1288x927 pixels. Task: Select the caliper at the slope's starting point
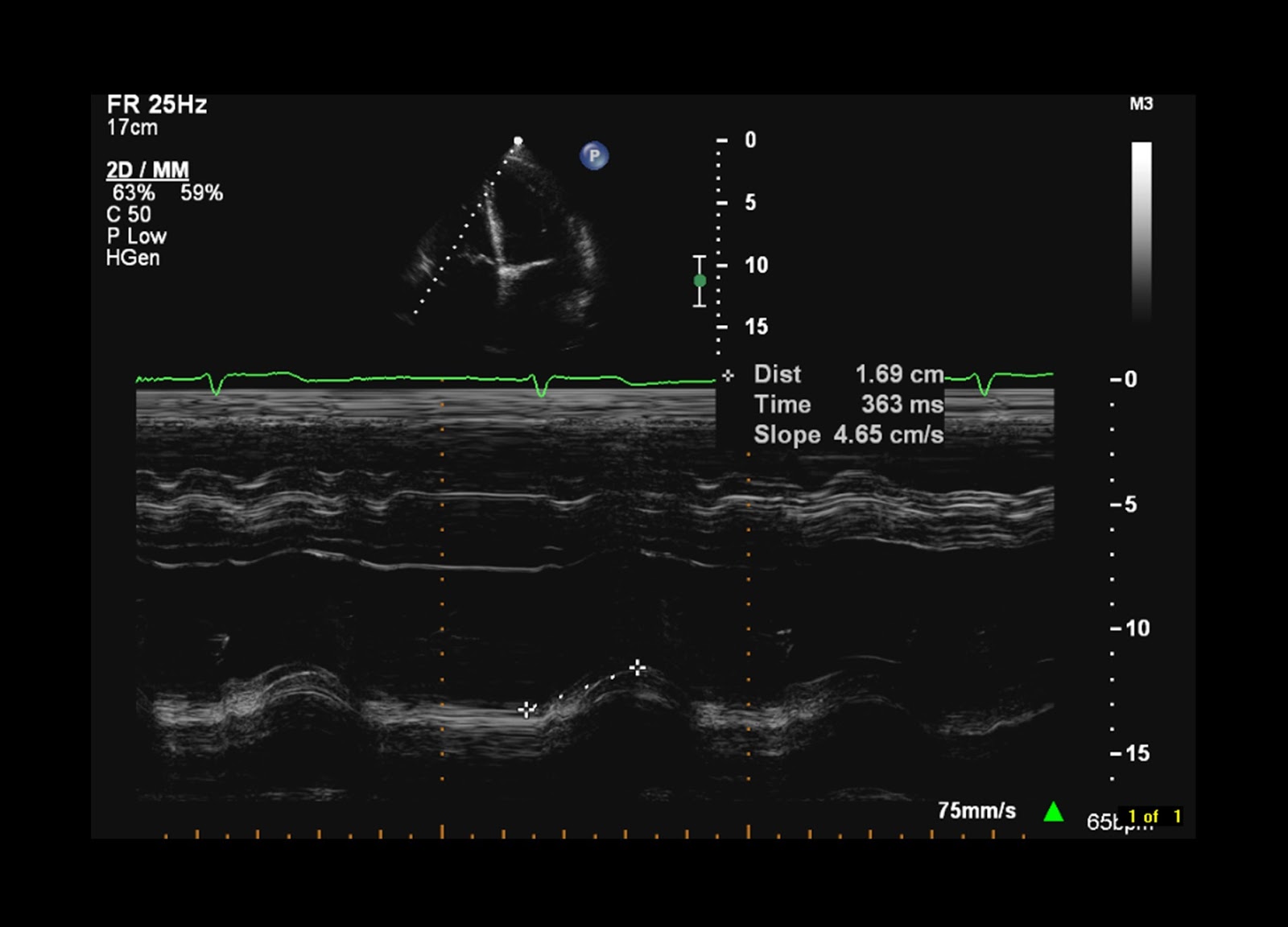pyautogui.click(x=526, y=710)
